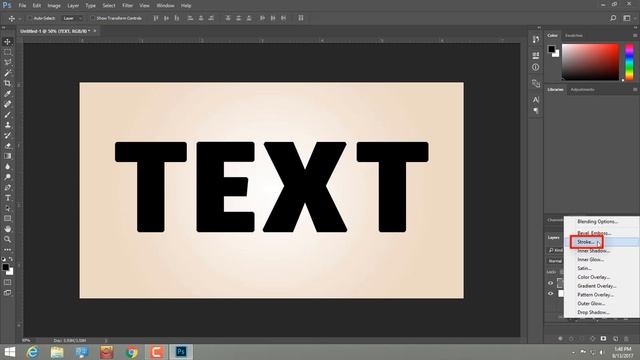The height and width of the screenshot is (360, 640).
Task: Hide the bottom layer via eye icon
Action: tap(550, 293)
